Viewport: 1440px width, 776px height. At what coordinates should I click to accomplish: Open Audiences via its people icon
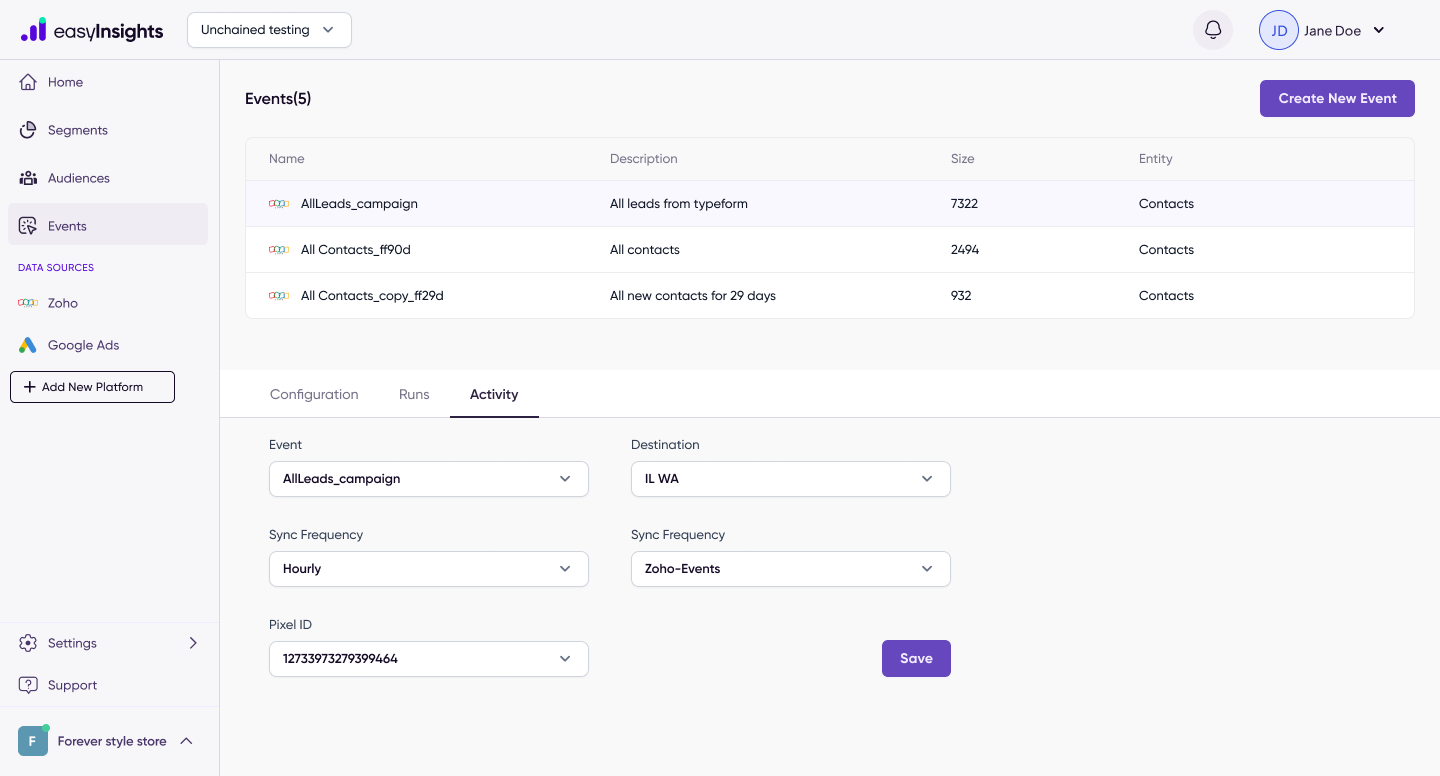(x=28, y=178)
